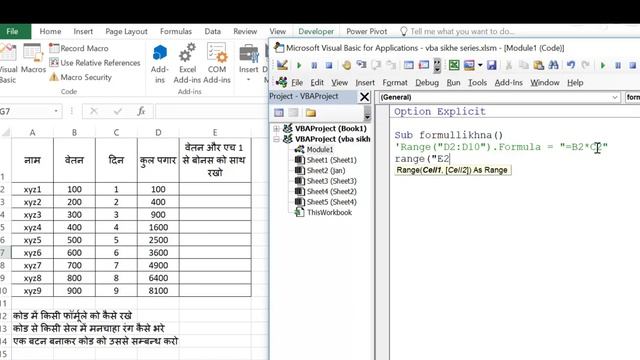The image size is (640, 360).
Task: Open the Excel File tab
Action: 12,31
